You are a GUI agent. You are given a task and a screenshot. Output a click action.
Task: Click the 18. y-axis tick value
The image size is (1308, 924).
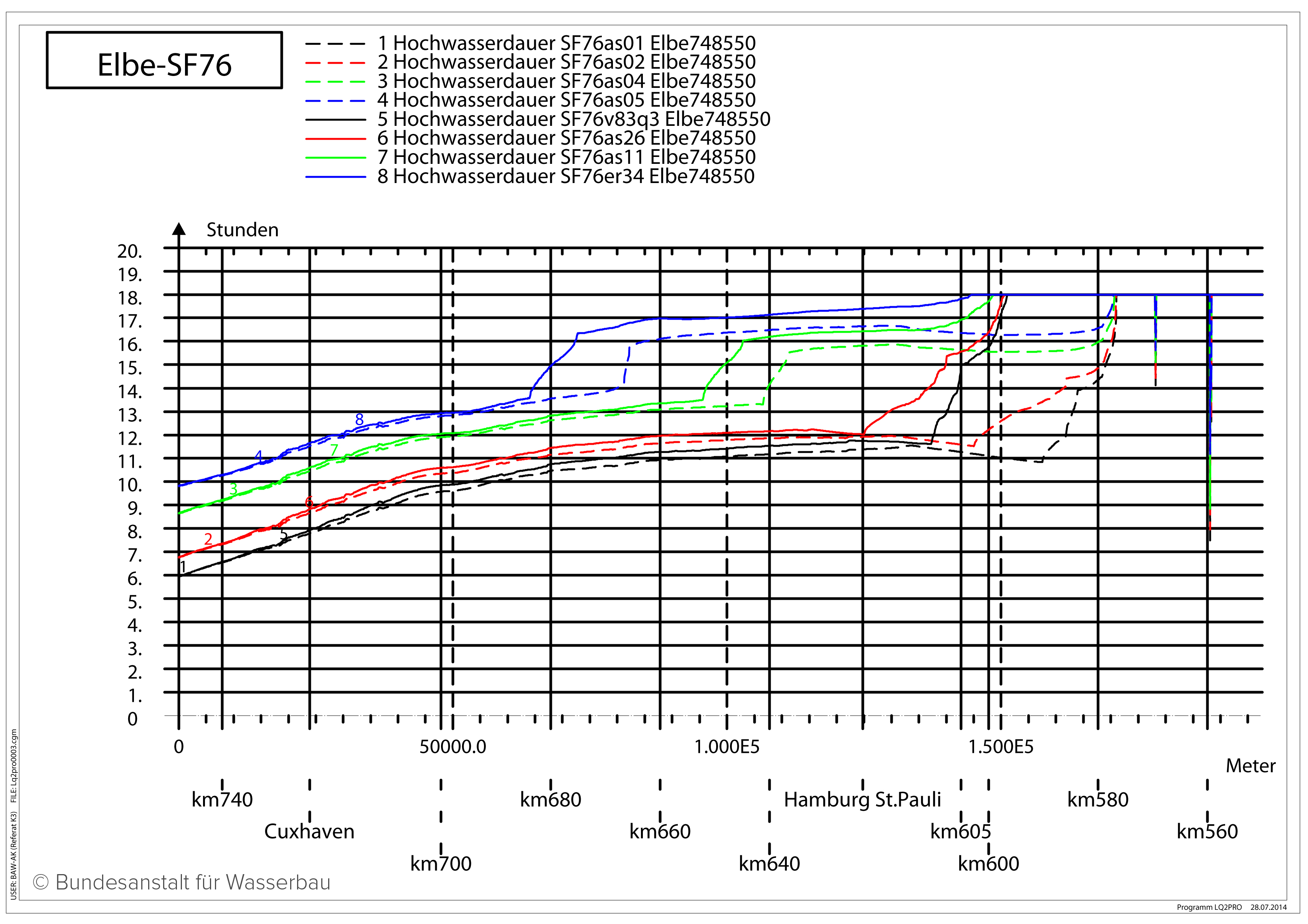pyautogui.click(x=130, y=298)
